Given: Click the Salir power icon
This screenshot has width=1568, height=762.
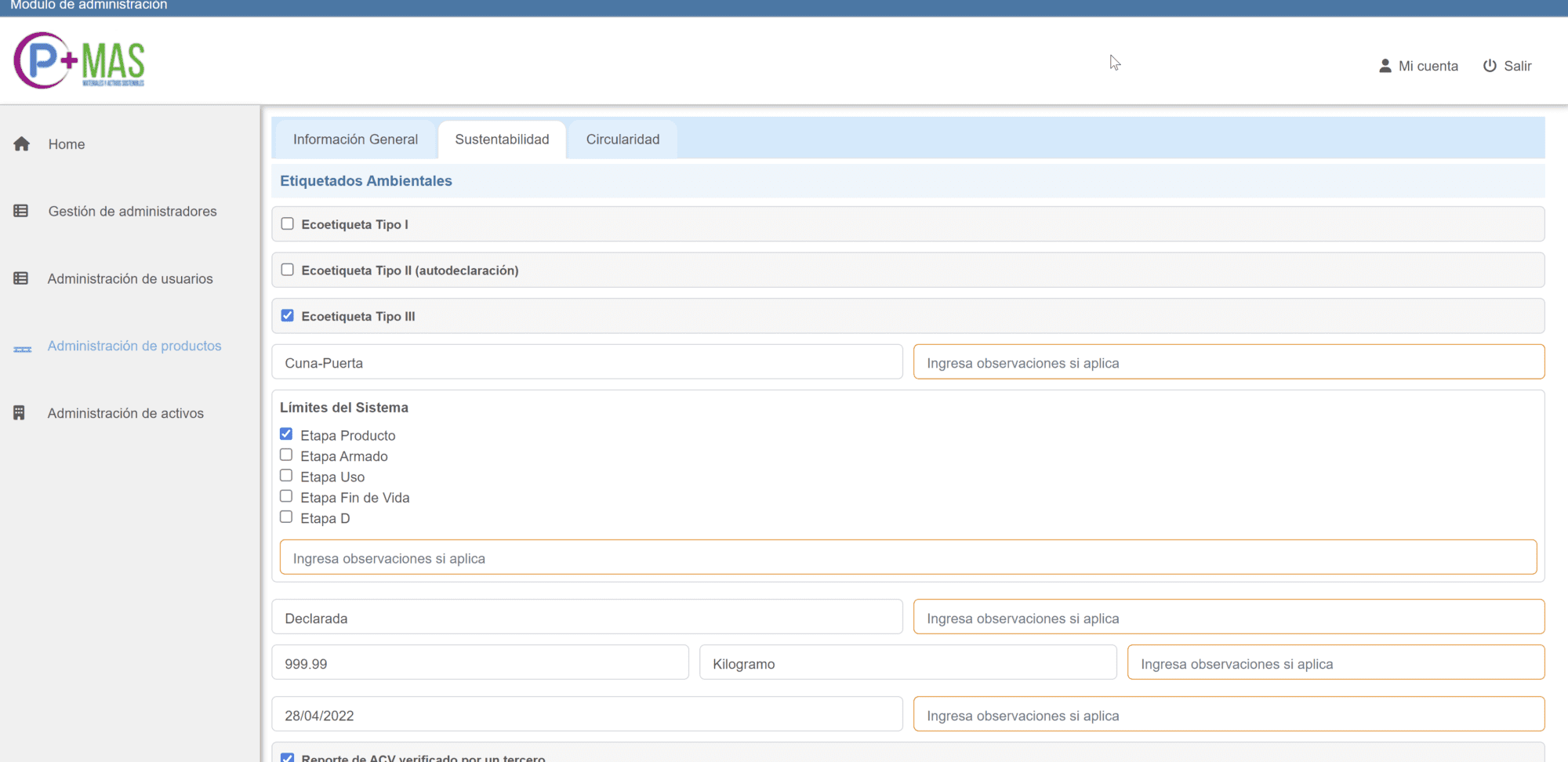Looking at the screenshot, I should [1490, 66].
